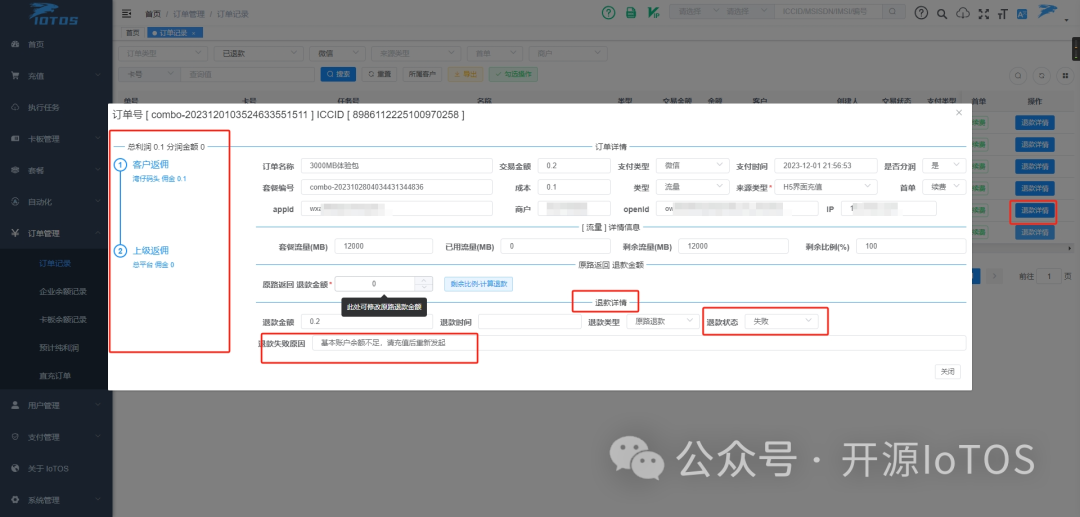Image resolution: width=1080 pixels, height=517 pixels.
Task: Open the black help circle icon
Action: [x=920, y=13]
